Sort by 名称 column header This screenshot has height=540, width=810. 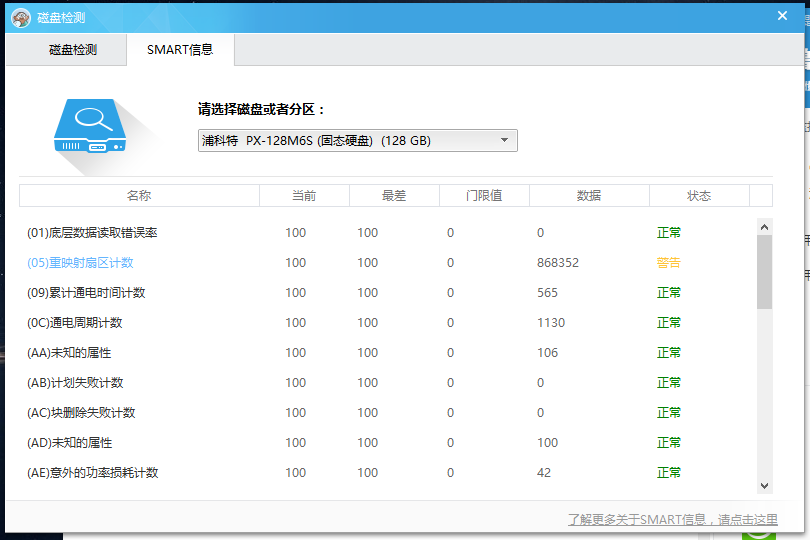pyautogui.click(x=139, y=196)
